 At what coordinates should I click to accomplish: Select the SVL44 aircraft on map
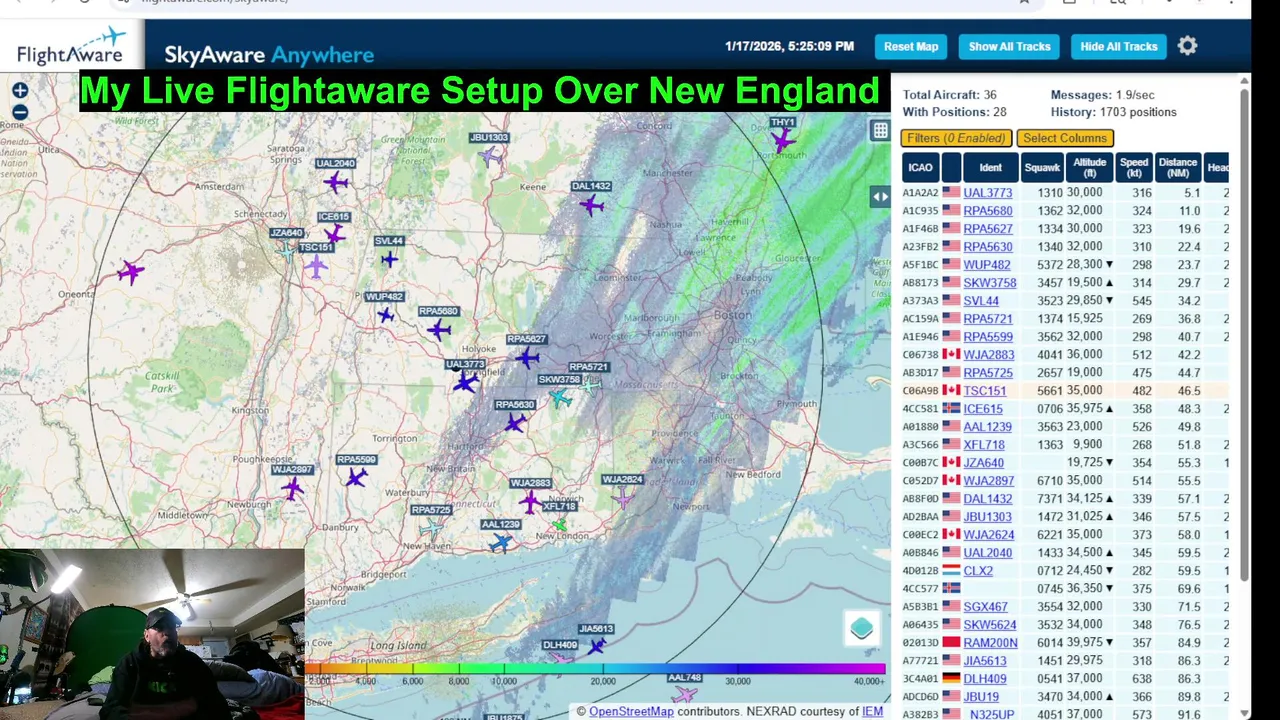[389, 259]
